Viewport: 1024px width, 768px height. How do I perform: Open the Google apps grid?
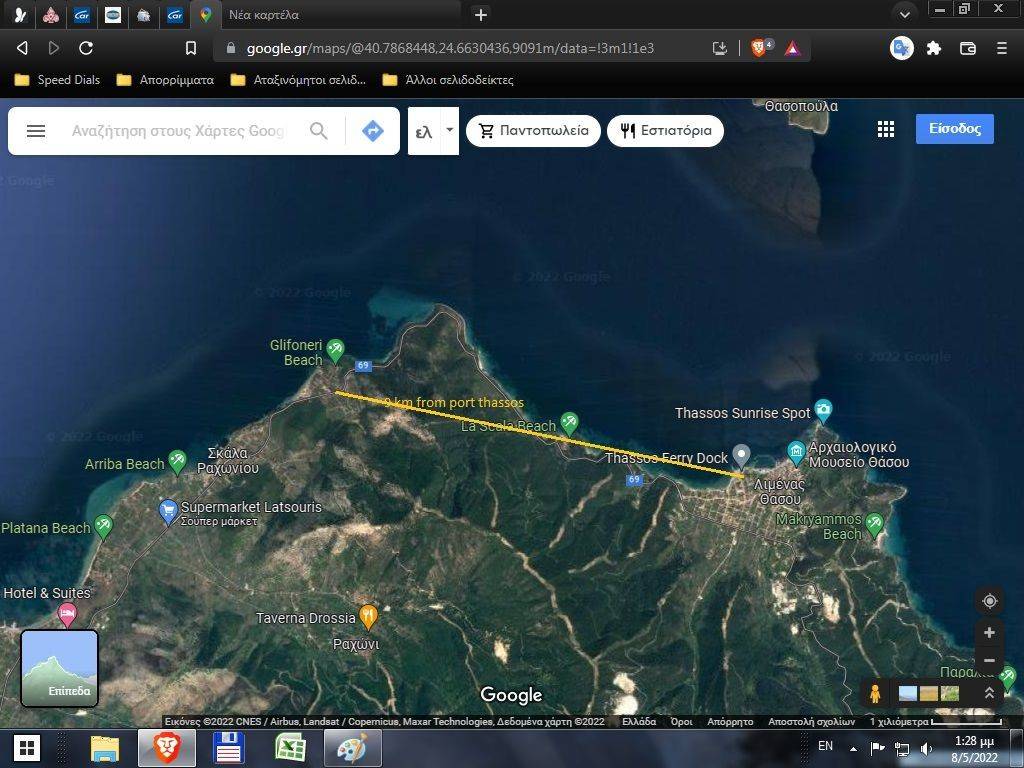pos(885,129)
